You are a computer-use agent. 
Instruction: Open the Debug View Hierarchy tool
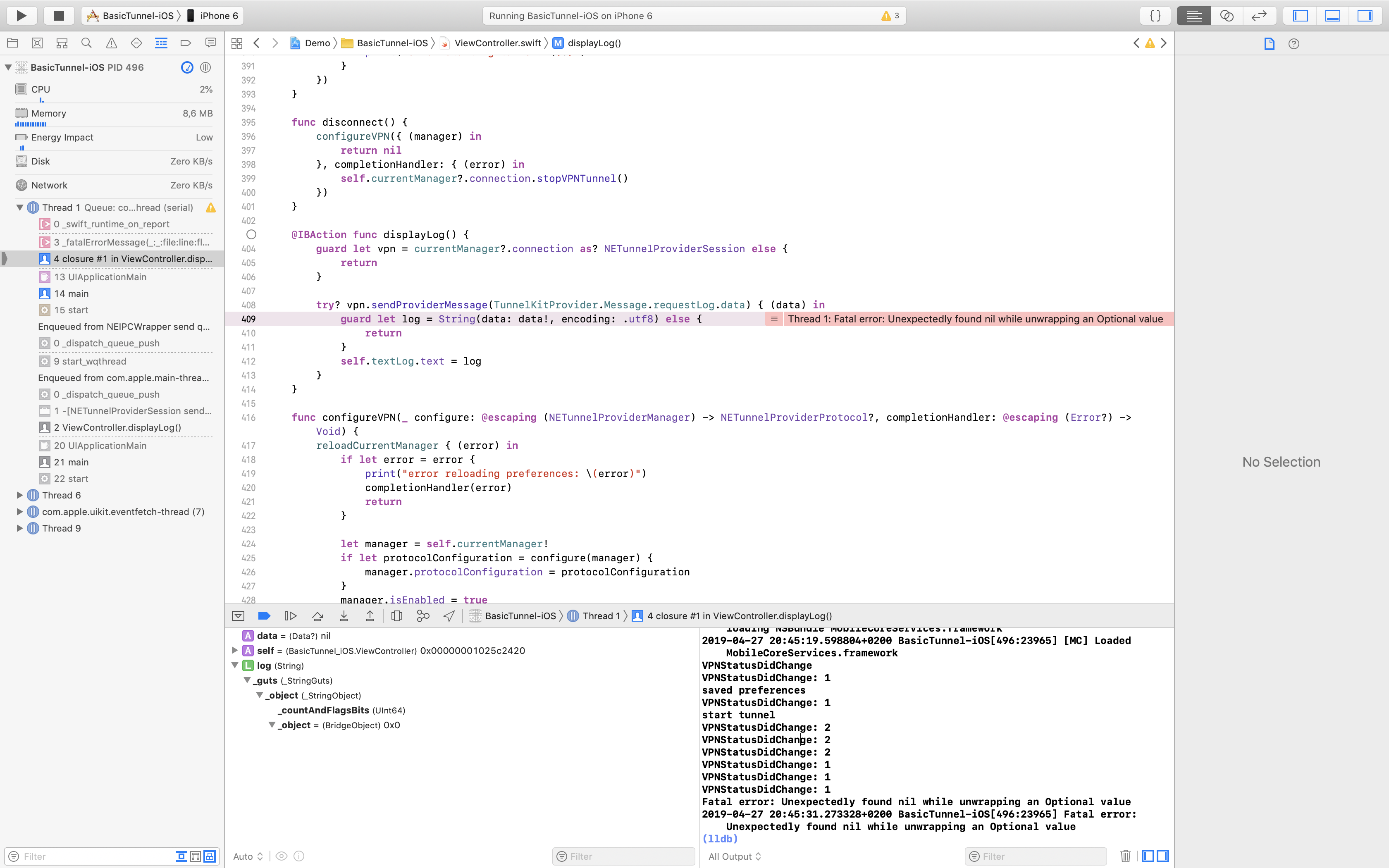click(x=396, y=616)
